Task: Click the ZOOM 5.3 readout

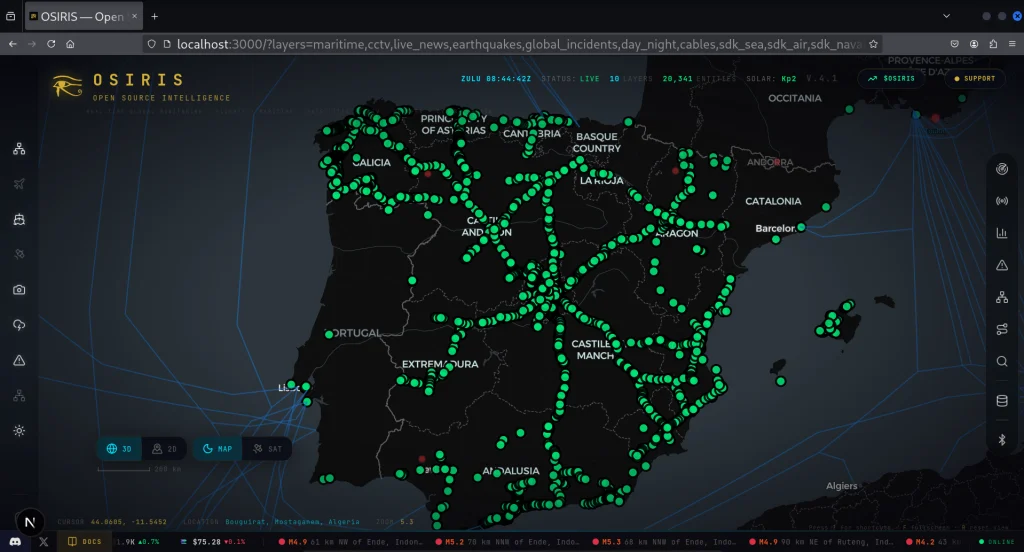Action: [x=394, y=522]
